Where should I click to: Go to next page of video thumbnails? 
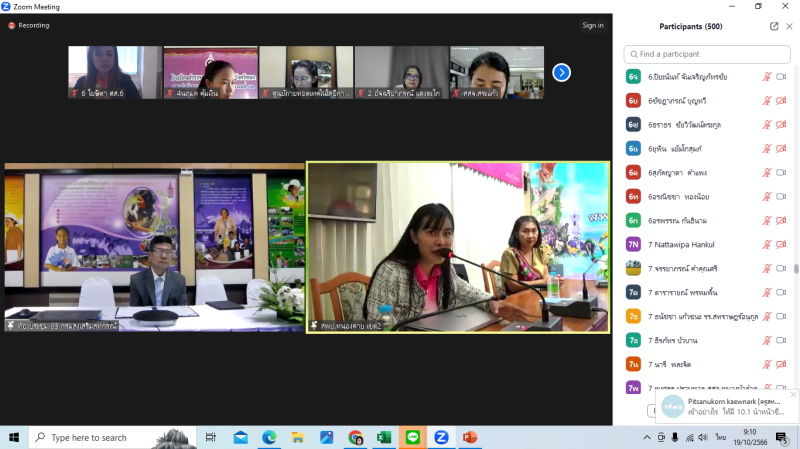coord(562,72)
